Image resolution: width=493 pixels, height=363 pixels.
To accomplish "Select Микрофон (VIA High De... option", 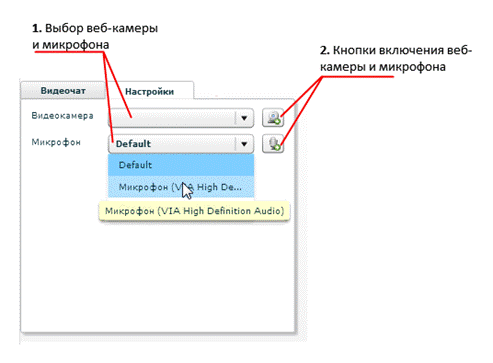I will [181, 187].
